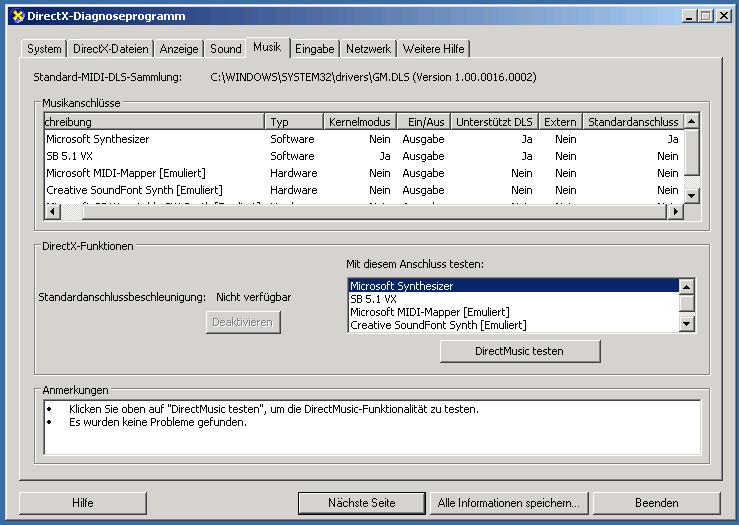Open the Anzeige tab
Image resolution: width=739 pixels, height=525 pixels.
click(x=179, y=49)
